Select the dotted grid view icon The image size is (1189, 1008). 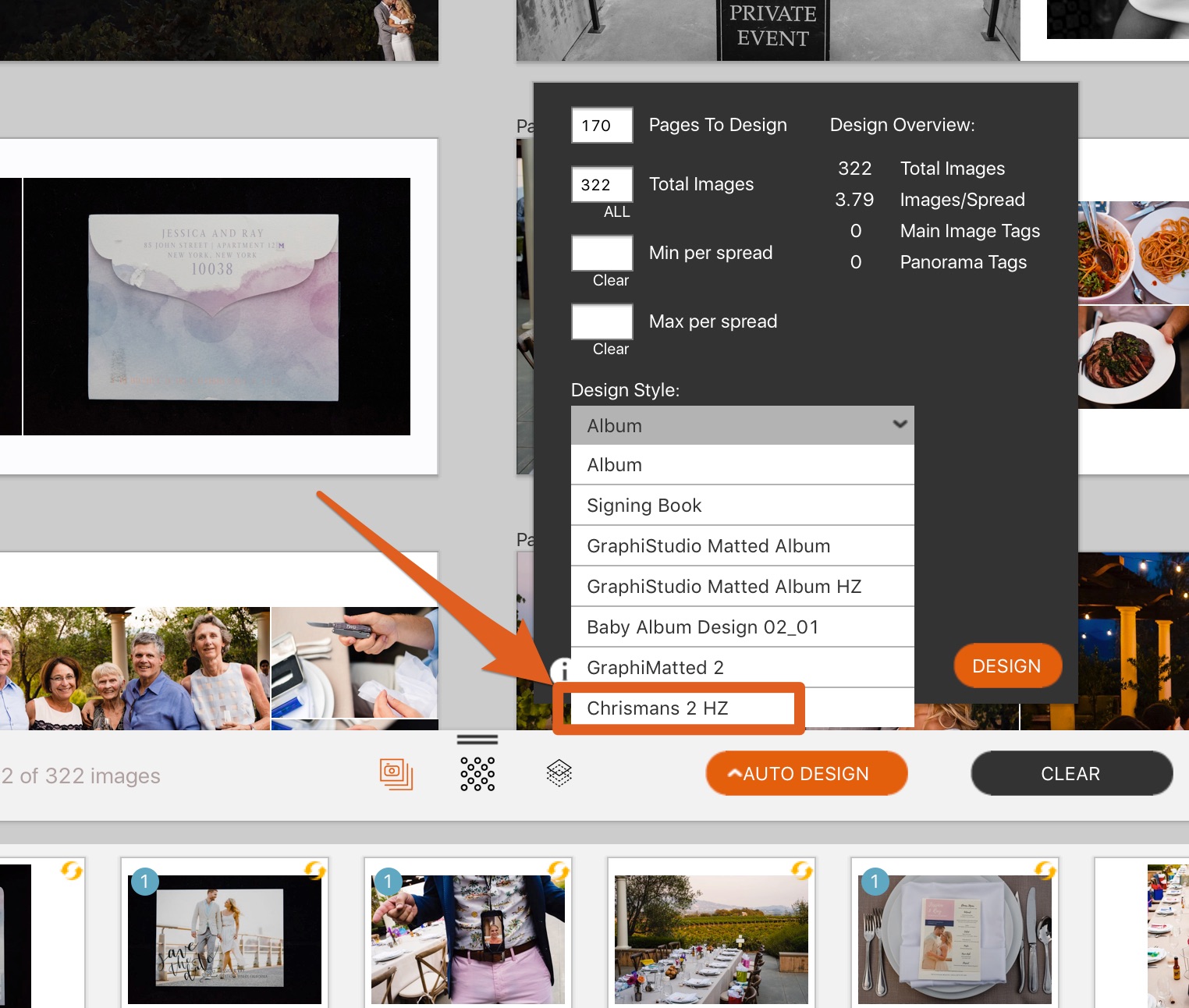(477, 774)
